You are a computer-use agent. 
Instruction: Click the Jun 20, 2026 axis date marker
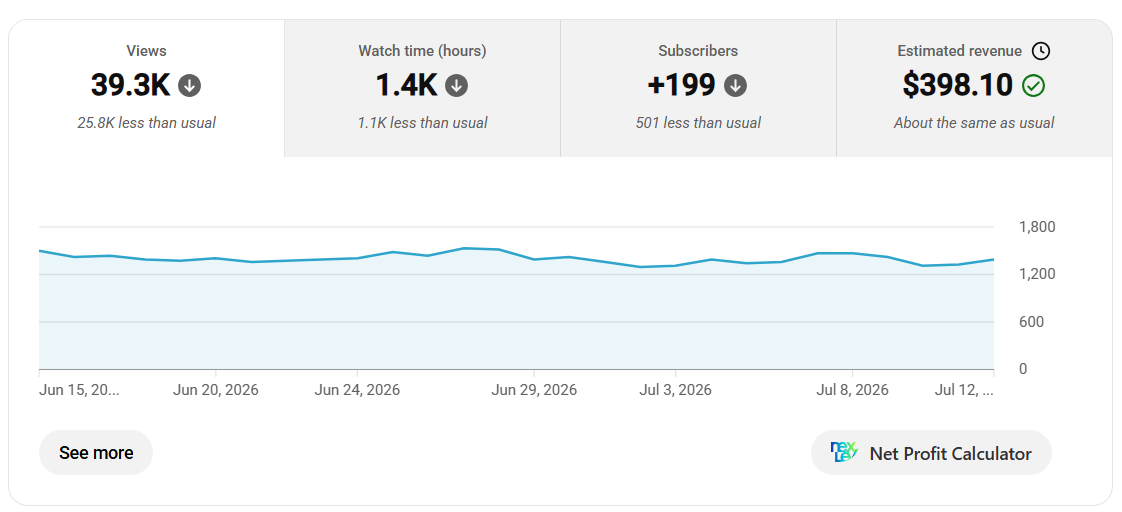[x=215, y=390]
